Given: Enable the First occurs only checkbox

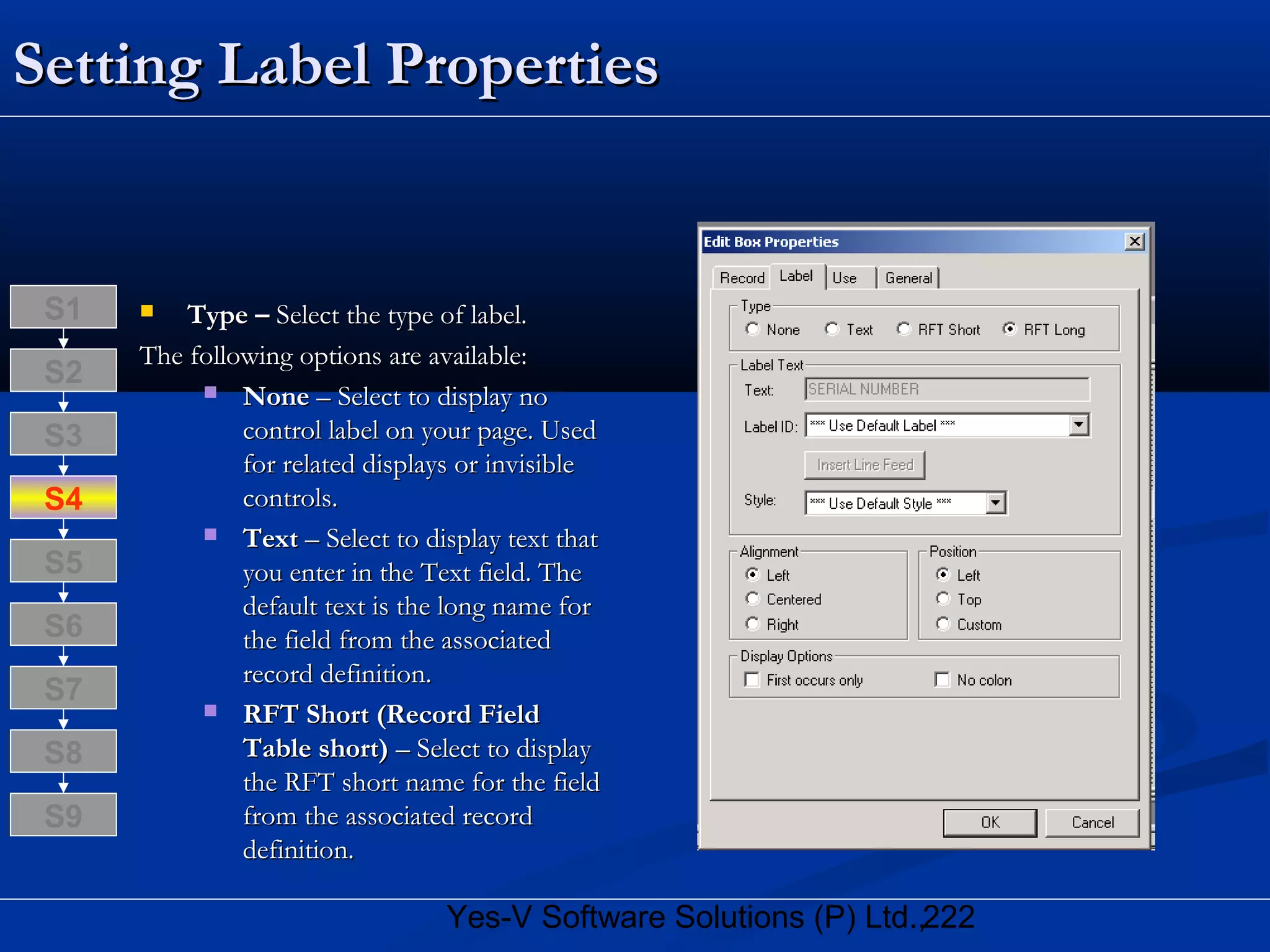Looking at the screenshot, I should pyautogui.click(x=752, y=680).
